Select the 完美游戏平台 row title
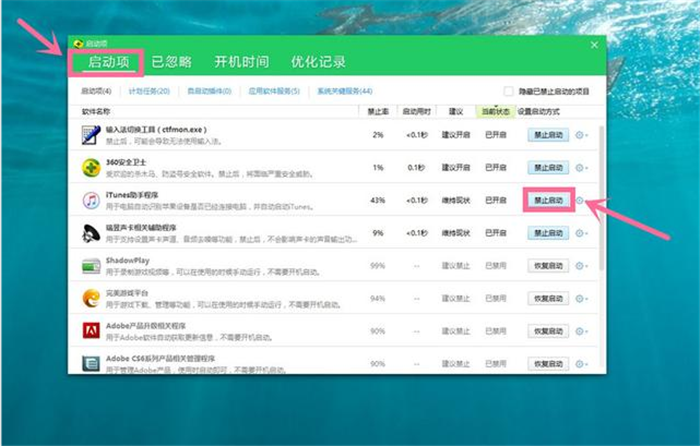The width and height of the screenshot is (700, 446). pyautogui.click(x=127, y=293)
